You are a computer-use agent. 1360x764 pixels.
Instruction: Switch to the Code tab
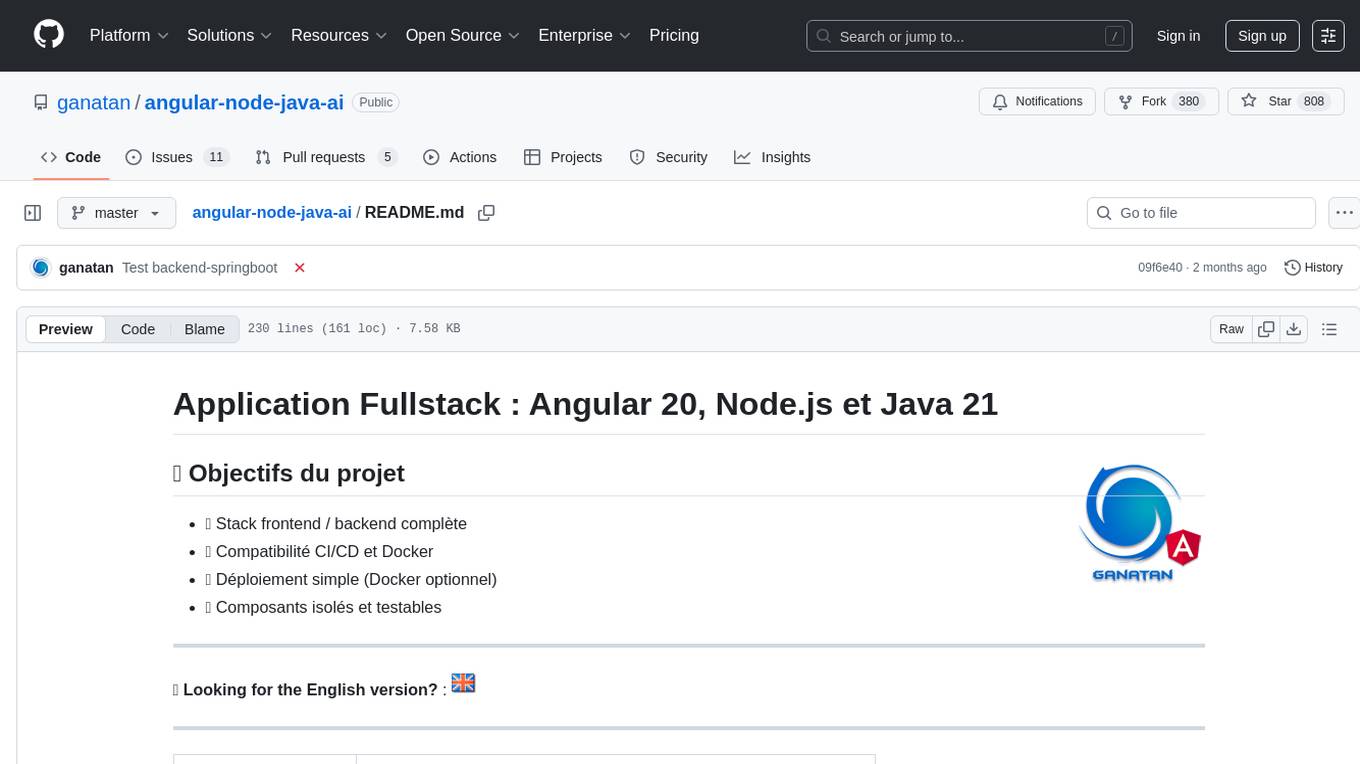(71, 157)
